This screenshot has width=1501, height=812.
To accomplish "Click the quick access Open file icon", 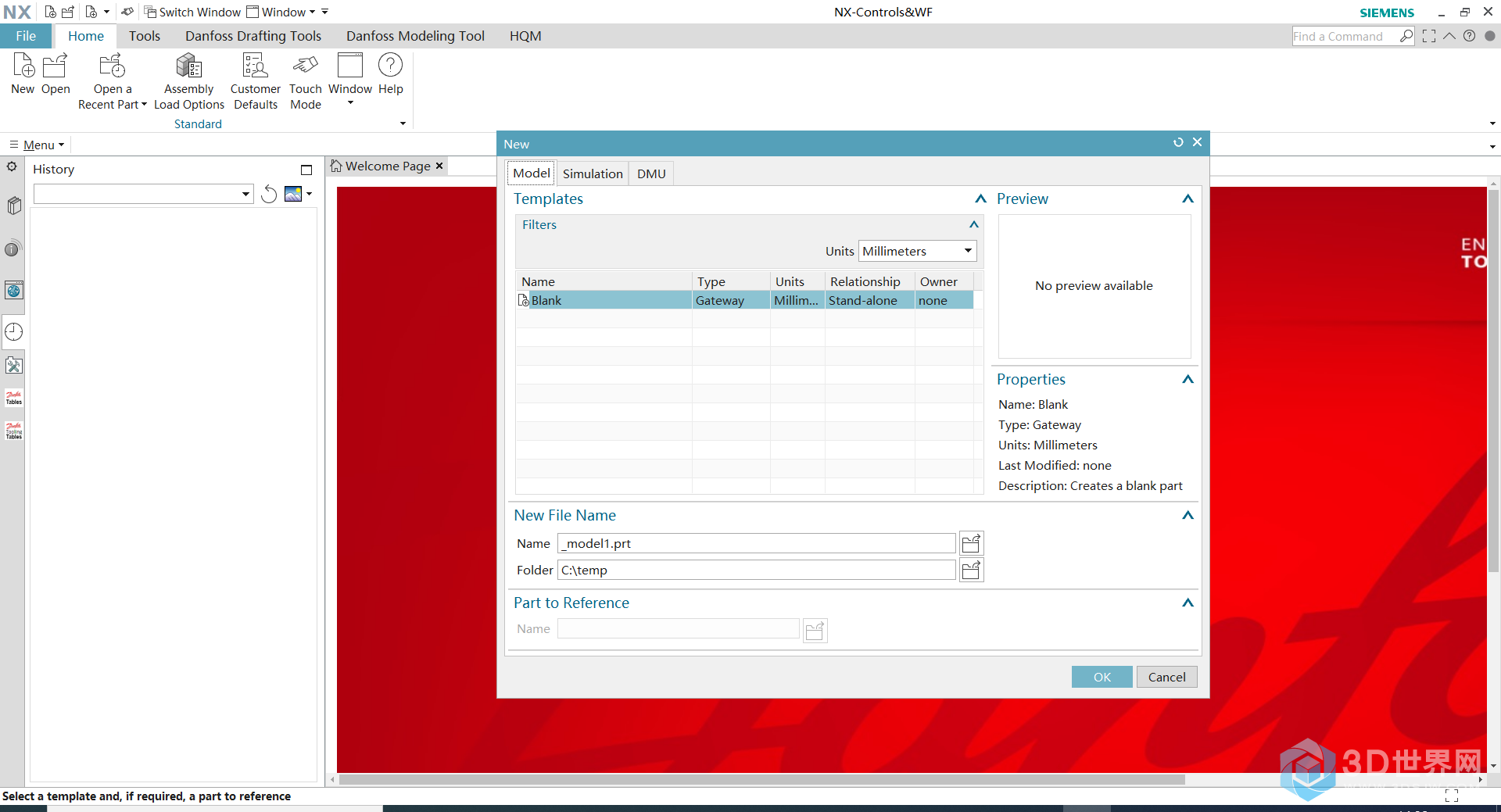I will pyautogui.click(x=68, y=12).
